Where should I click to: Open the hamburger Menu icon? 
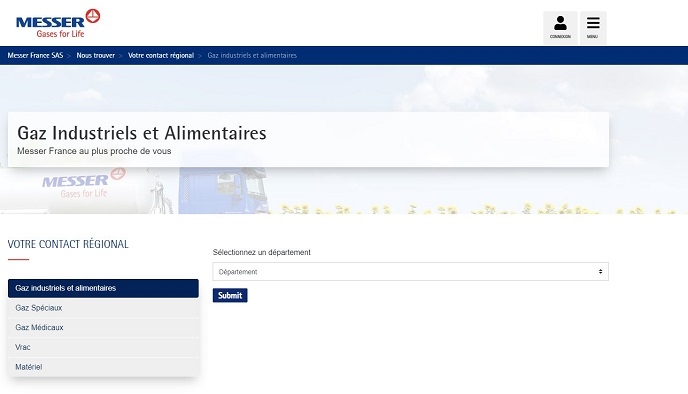tap(593, 28)
